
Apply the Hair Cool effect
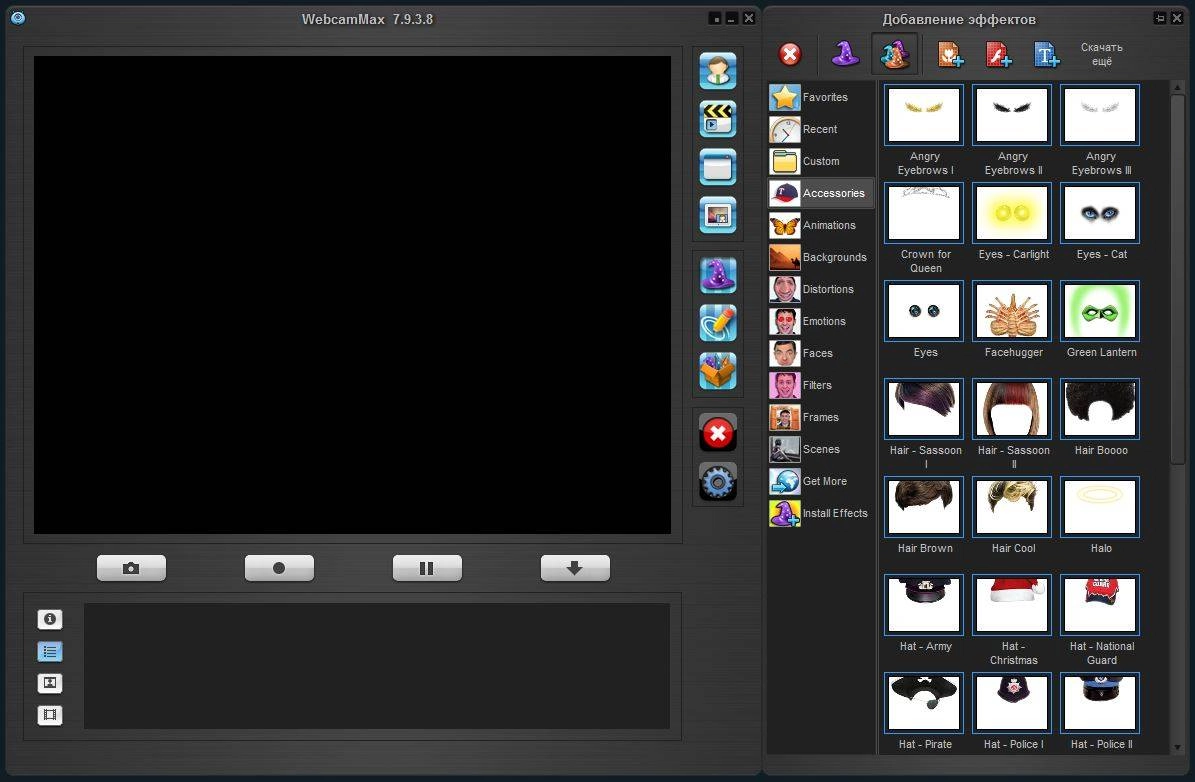tap(1012, 507)
